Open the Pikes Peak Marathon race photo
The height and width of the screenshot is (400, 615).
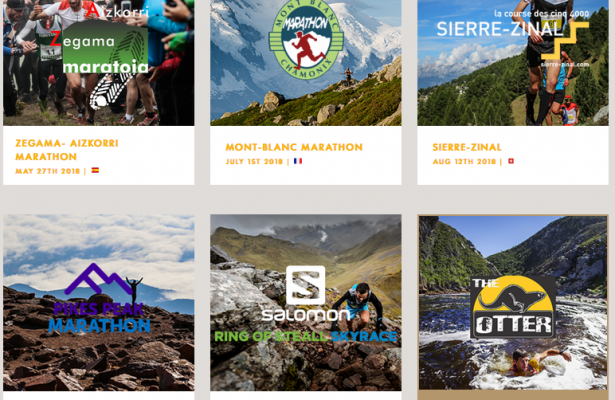click(x=98, y=302)
